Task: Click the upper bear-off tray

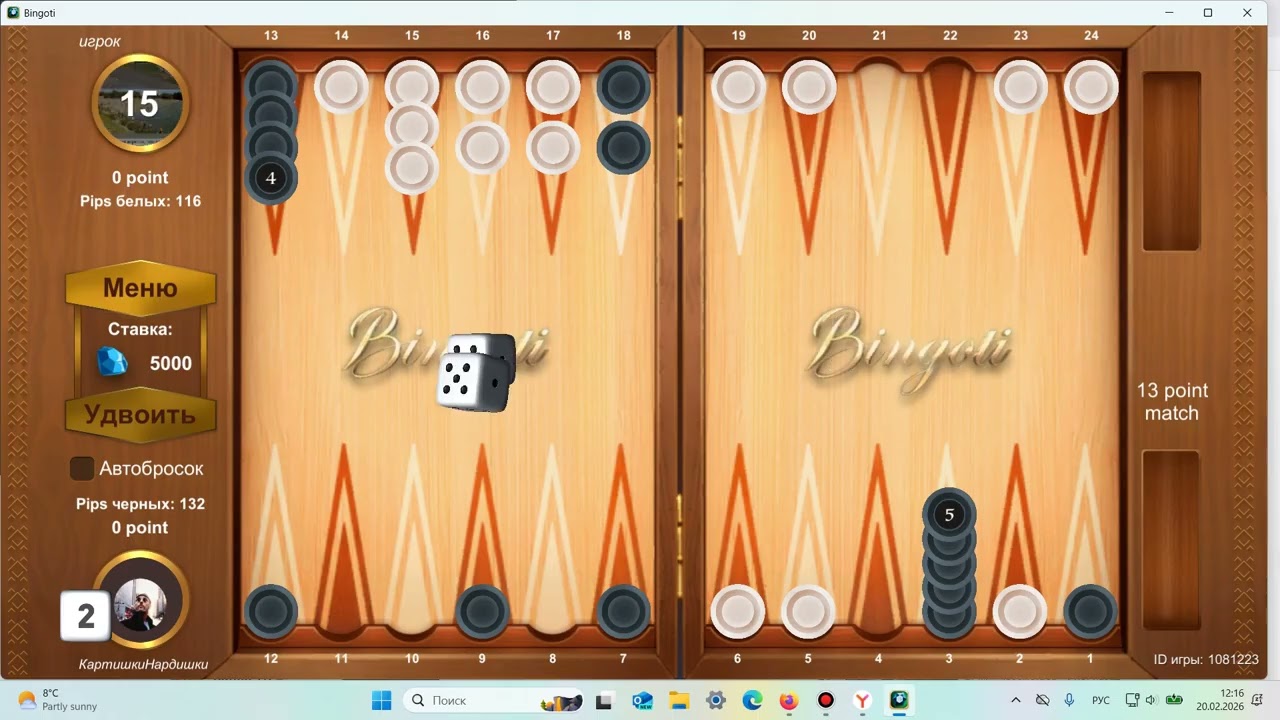Action: click(x=1171, y=160)
